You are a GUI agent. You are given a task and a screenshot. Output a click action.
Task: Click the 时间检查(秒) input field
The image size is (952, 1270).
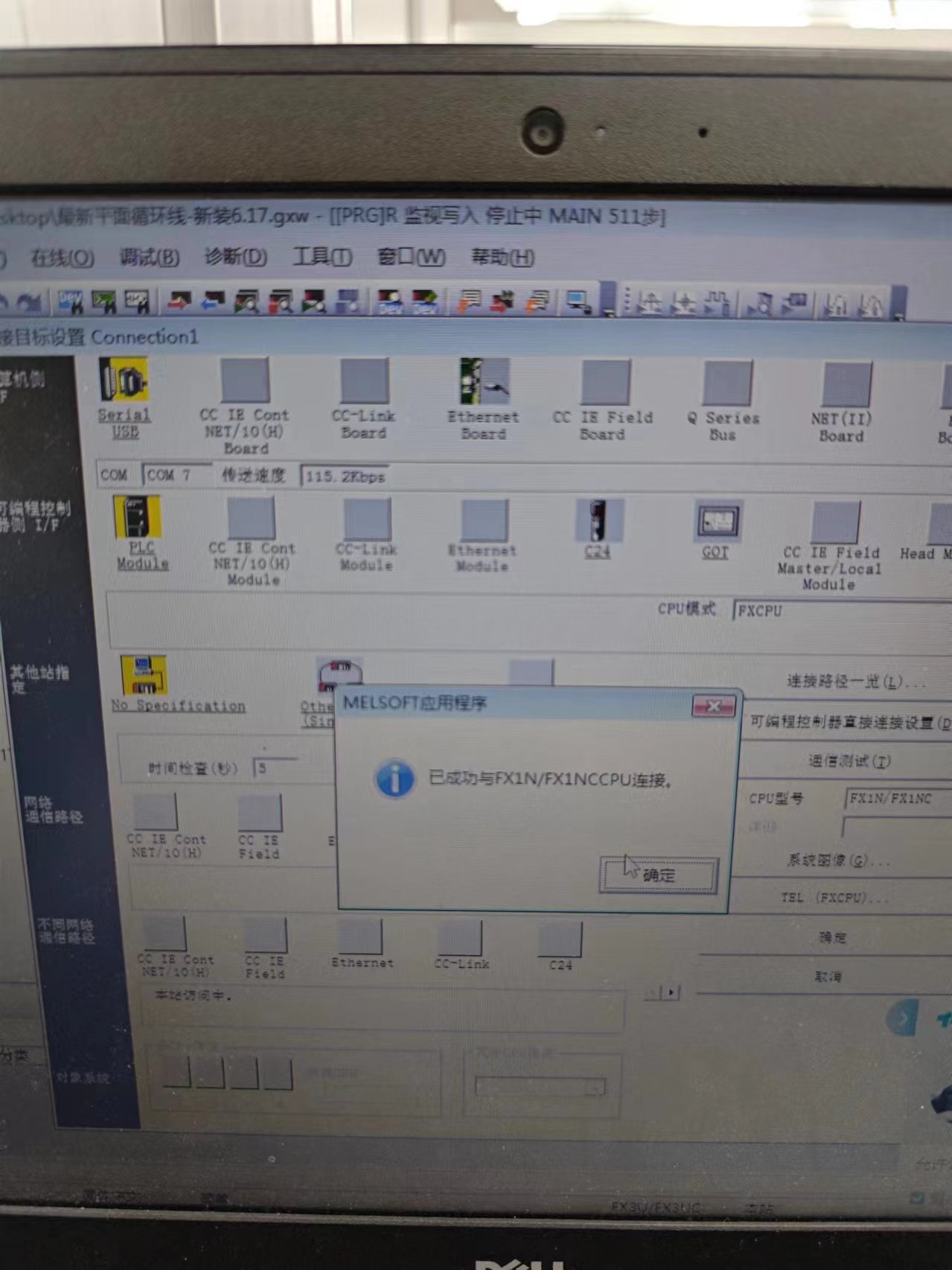pos(275,768)
